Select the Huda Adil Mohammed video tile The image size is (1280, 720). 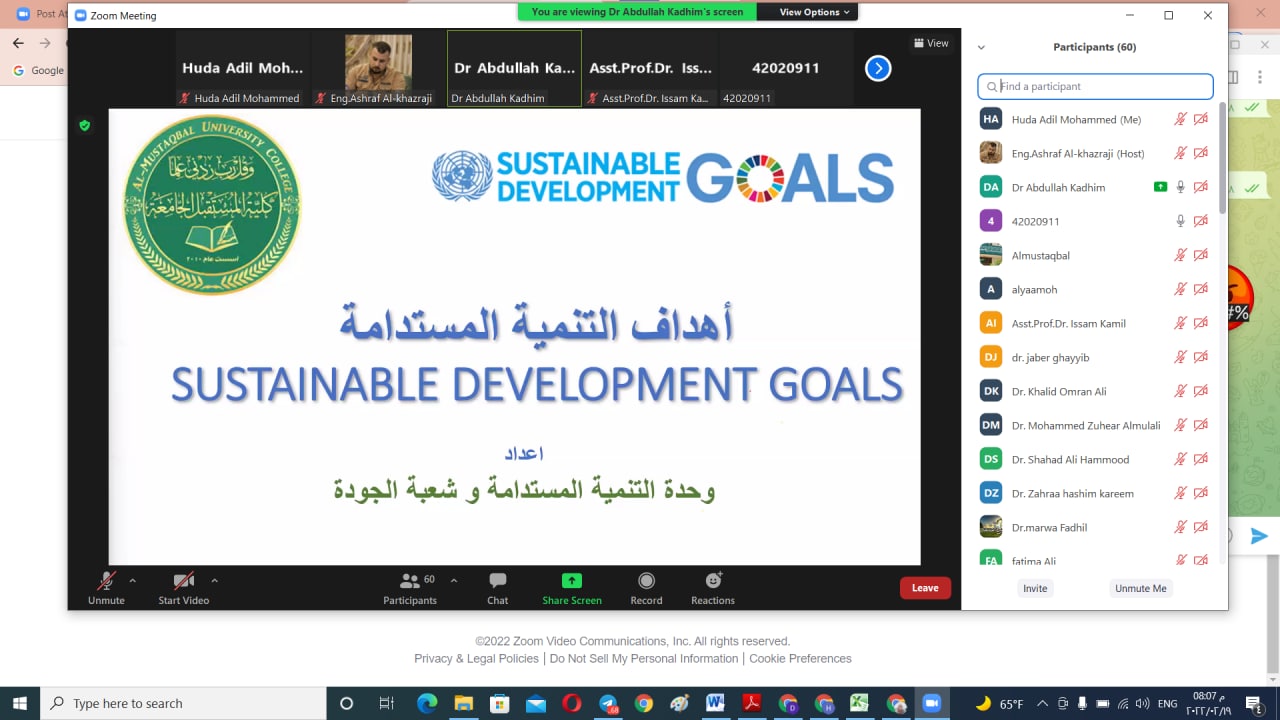pyautogui.click(x=242, y=68)
